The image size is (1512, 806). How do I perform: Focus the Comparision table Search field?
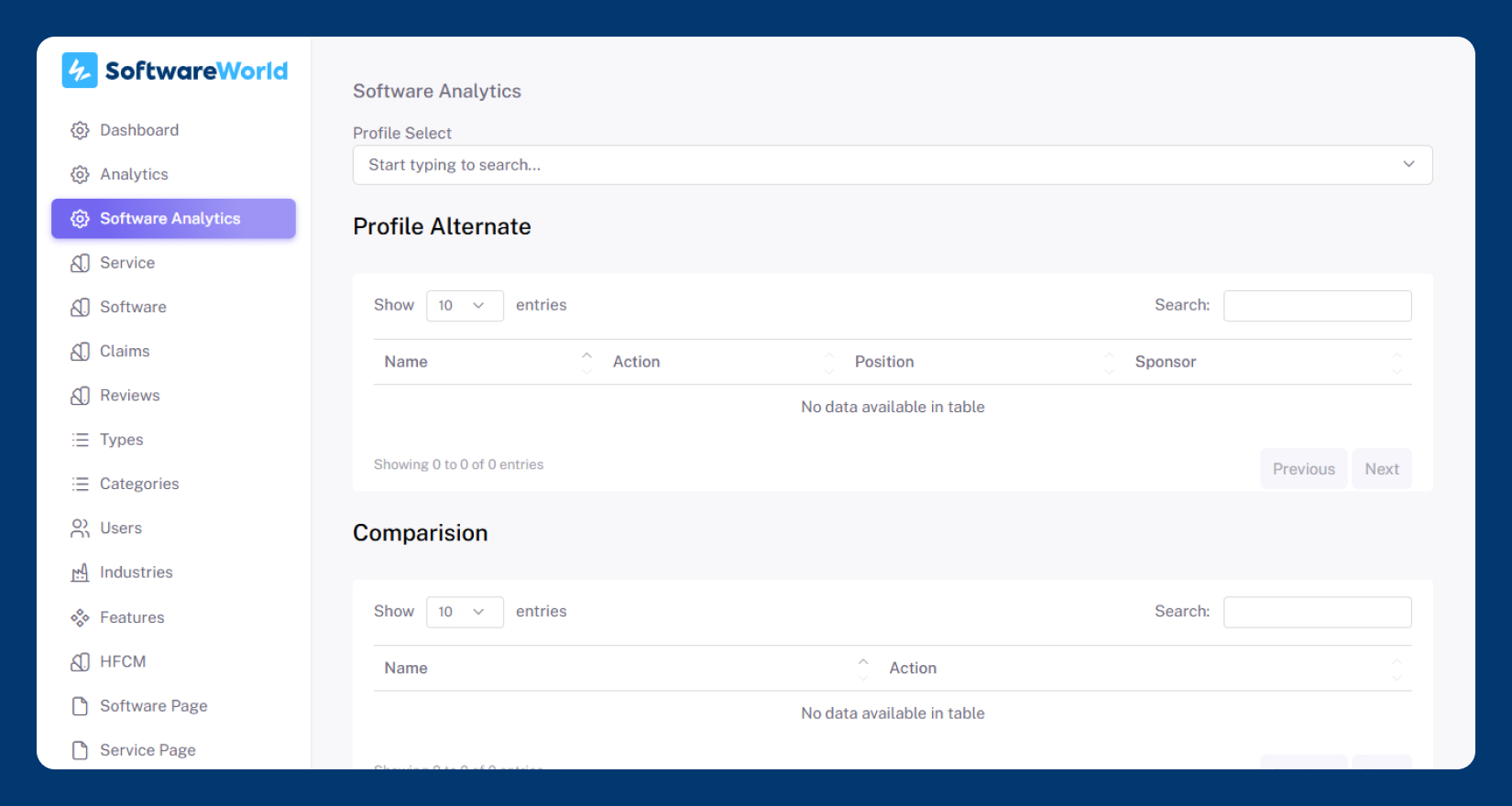click(1317, 612)
